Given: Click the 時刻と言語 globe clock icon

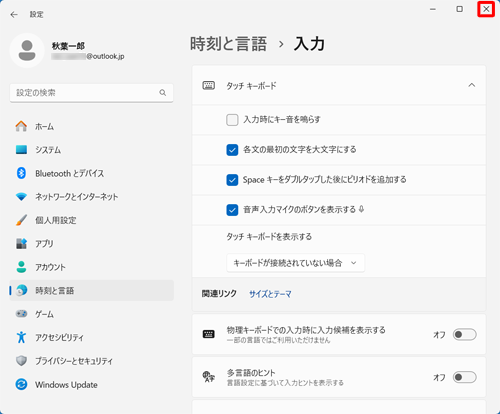Looking at the screenshot, I should pyautogui.click(x=21, y=290).
